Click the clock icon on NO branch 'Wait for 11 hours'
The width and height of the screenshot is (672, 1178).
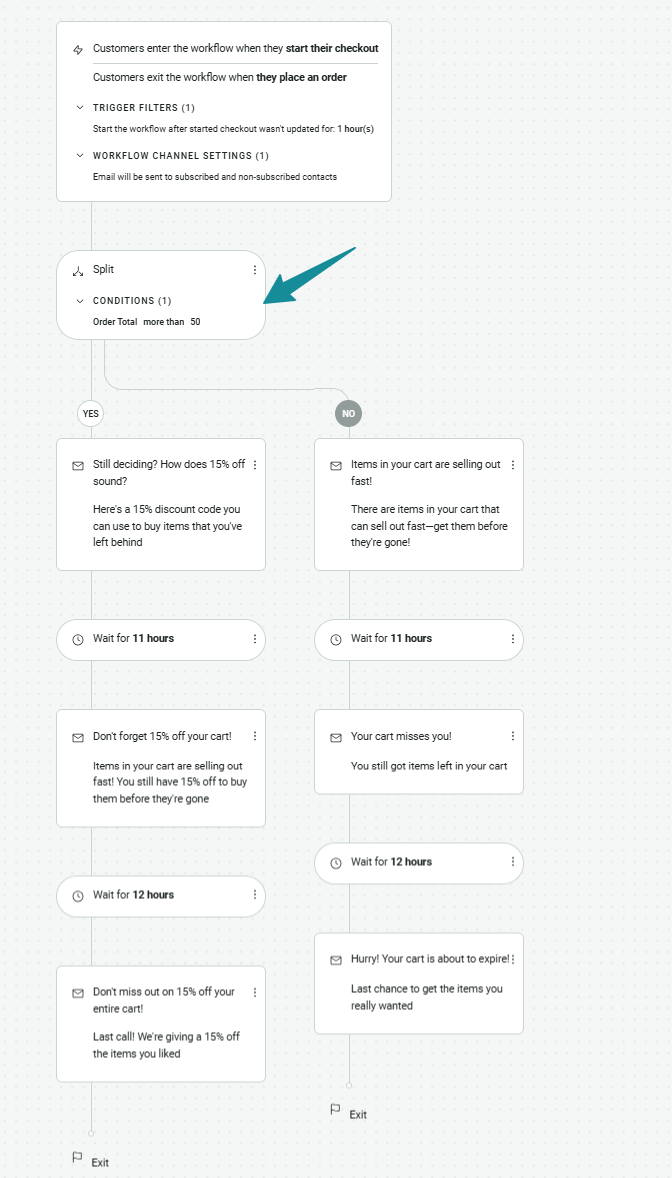336,639
